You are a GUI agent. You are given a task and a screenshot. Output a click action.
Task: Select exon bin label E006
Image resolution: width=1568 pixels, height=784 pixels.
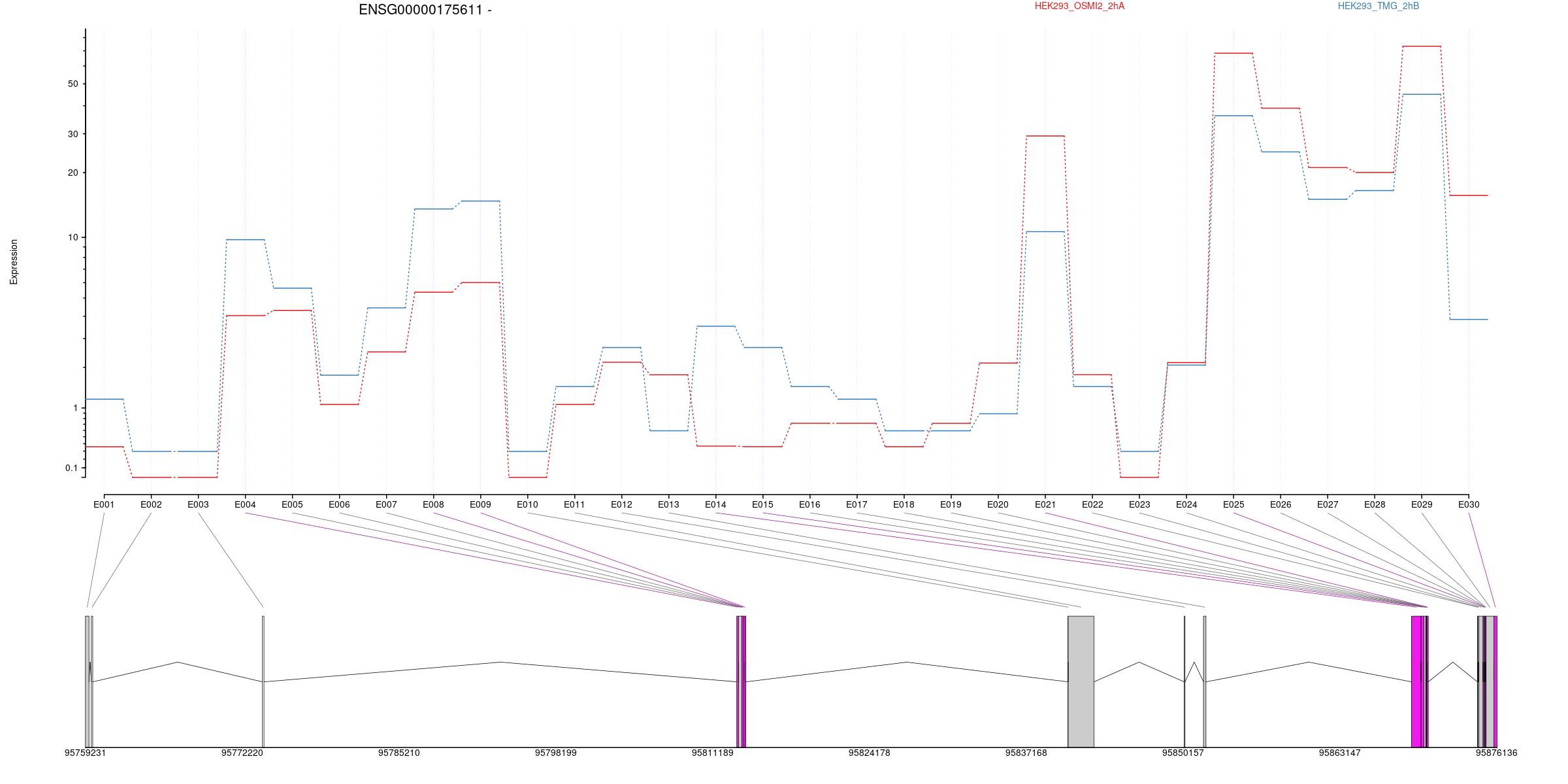(339, 504)
